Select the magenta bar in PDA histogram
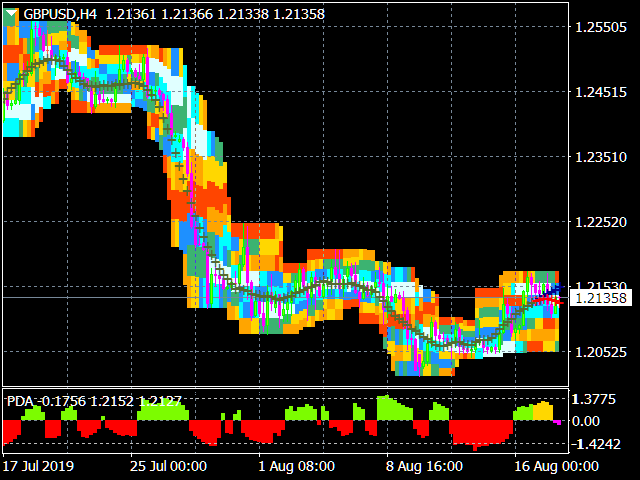Image resolution: width=640 pixels, height=480 pixels. [x=557, y=422]
